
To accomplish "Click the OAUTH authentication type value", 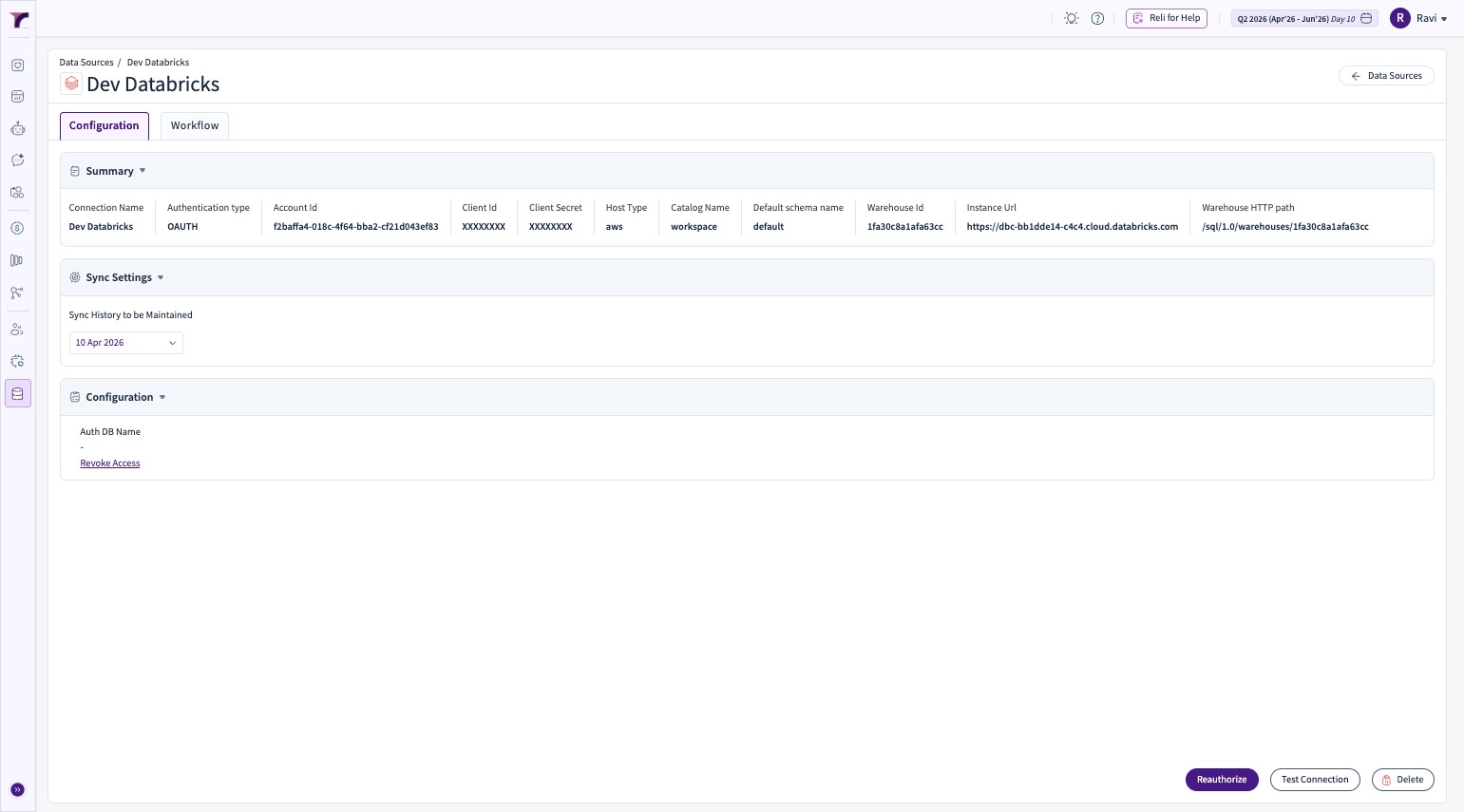I will [x=182, y=227].
